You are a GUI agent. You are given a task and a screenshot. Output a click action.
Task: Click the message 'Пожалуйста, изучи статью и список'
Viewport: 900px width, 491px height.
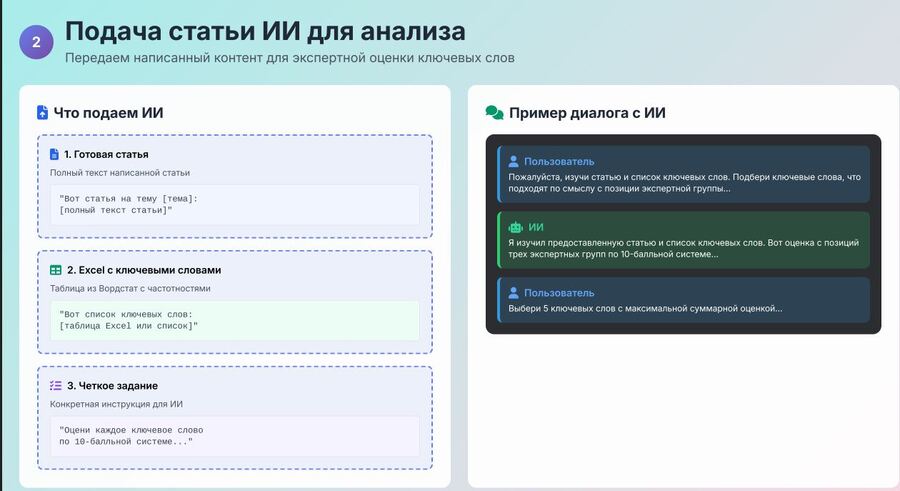tap(684, 183)
